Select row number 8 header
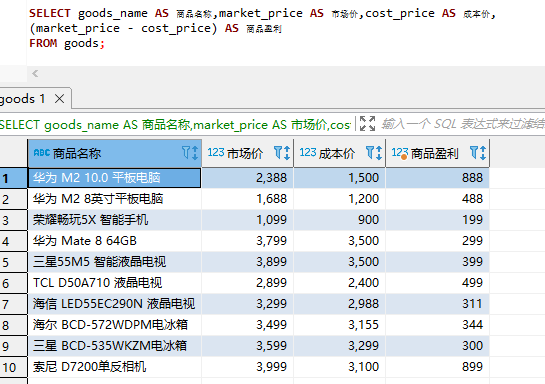Screen dimensions: 545x384 [13, 325]
